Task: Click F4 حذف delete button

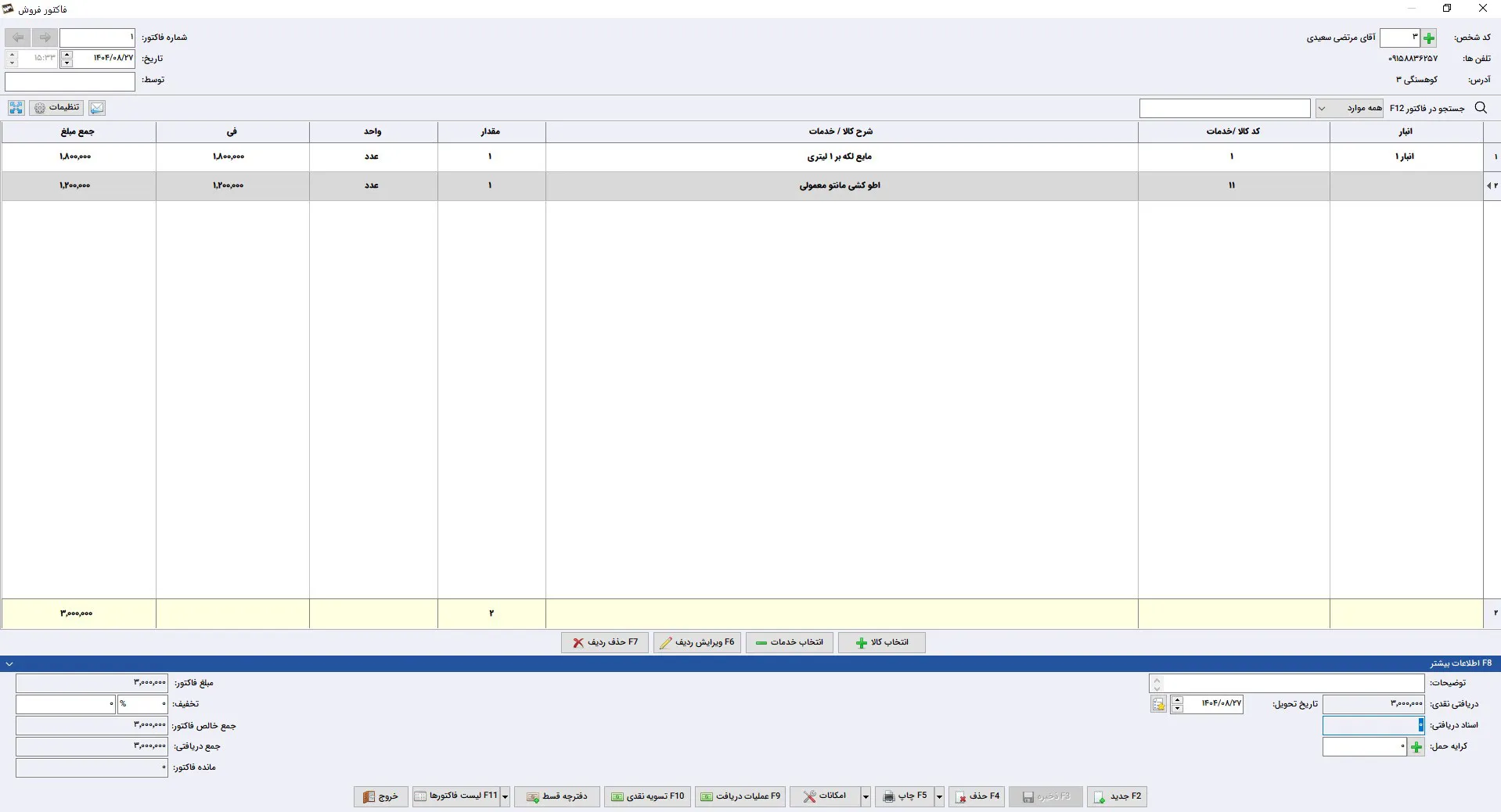Action: click(977, 796)
